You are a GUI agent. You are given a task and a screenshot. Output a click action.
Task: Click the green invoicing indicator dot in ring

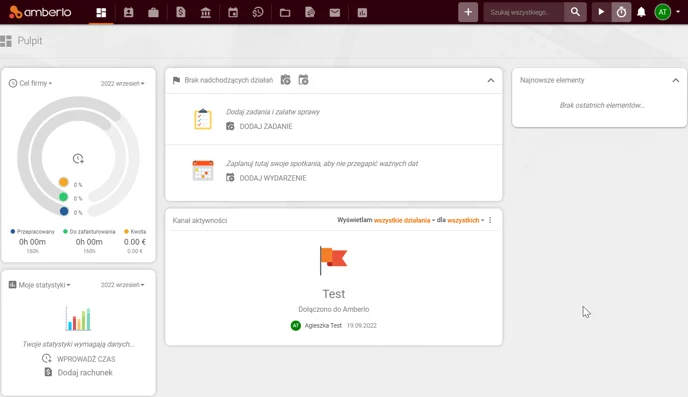pos(64,197)
